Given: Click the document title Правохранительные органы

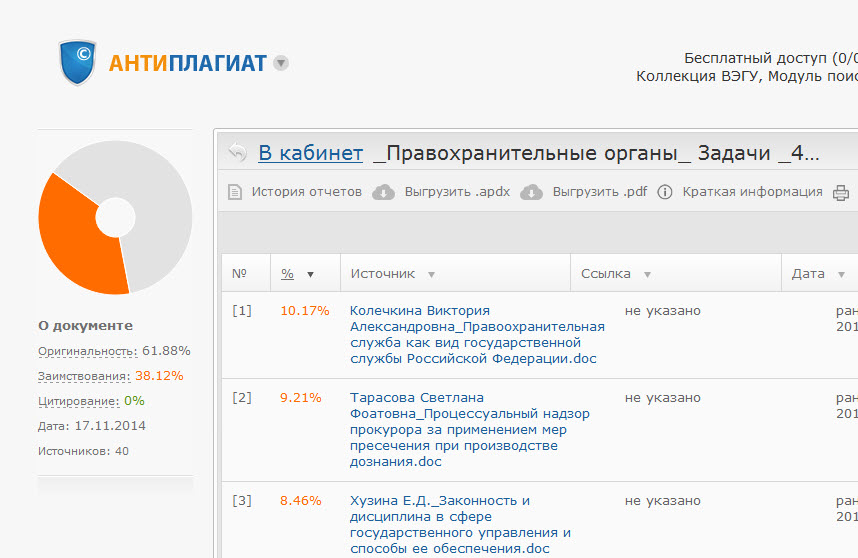Looking at the screenshot, I should click(x=596, y=153).
